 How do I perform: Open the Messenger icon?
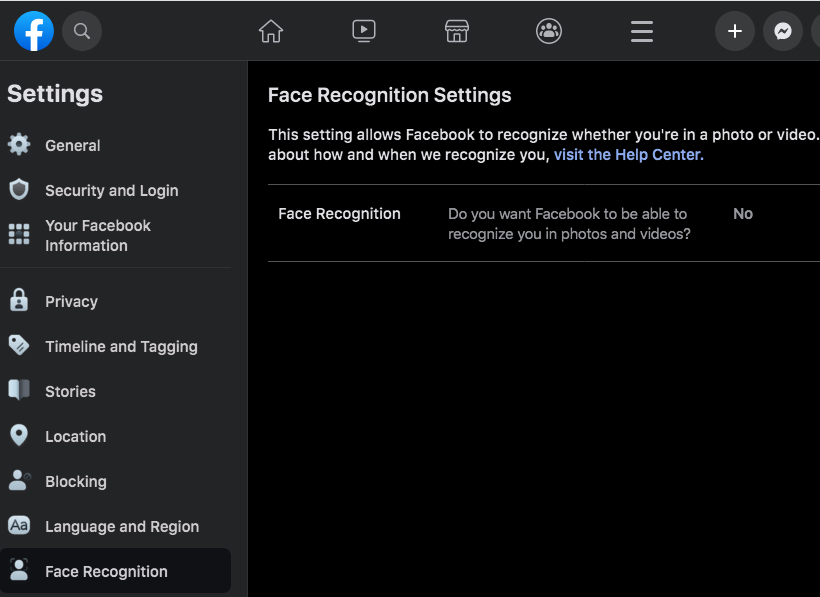(x=783, y=31)
